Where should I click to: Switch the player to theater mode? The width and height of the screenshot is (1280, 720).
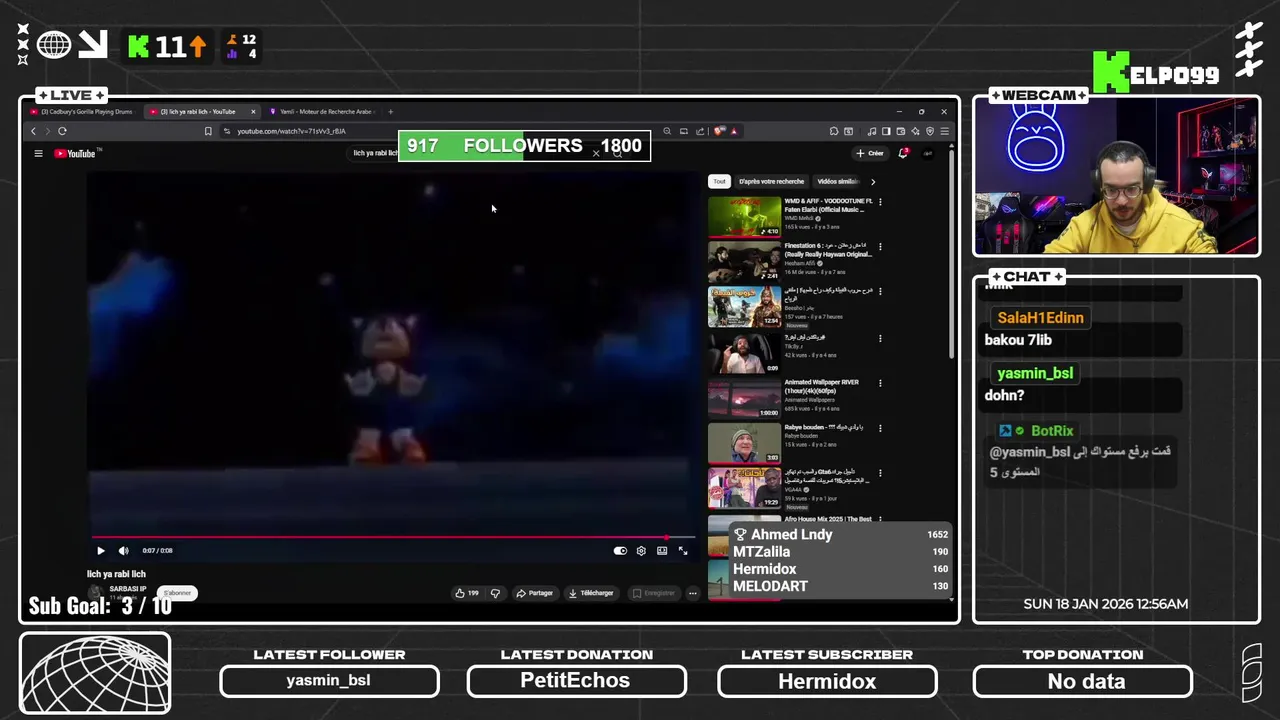662,551
